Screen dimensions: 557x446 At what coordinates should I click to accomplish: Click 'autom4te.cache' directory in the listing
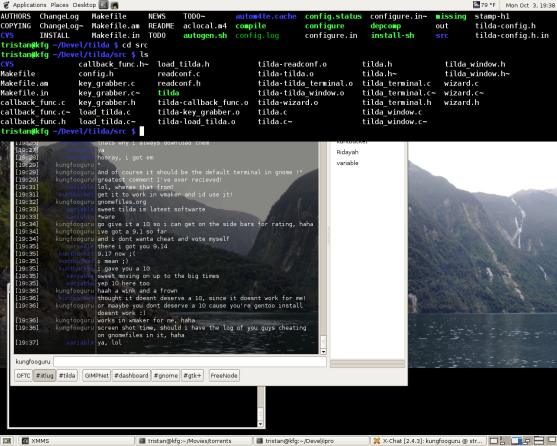coord(266,16)
